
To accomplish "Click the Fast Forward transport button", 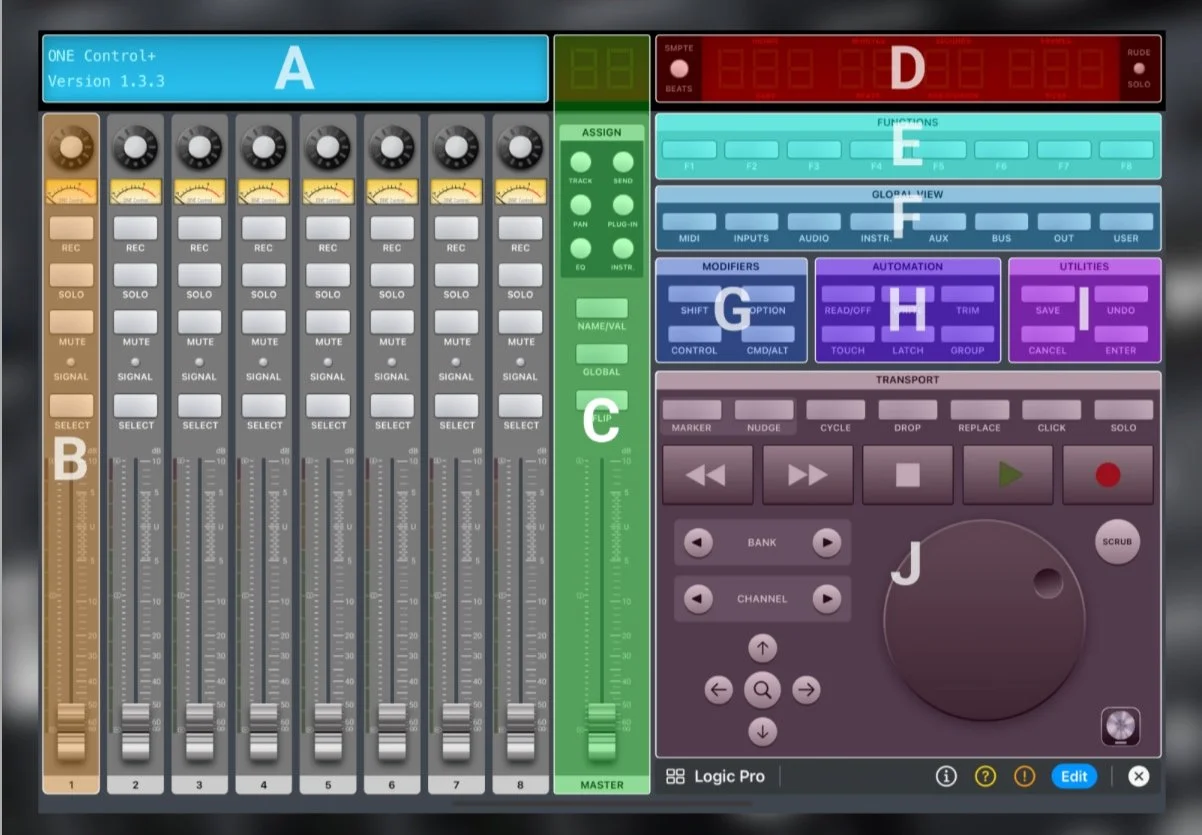I will coord(807,475).
